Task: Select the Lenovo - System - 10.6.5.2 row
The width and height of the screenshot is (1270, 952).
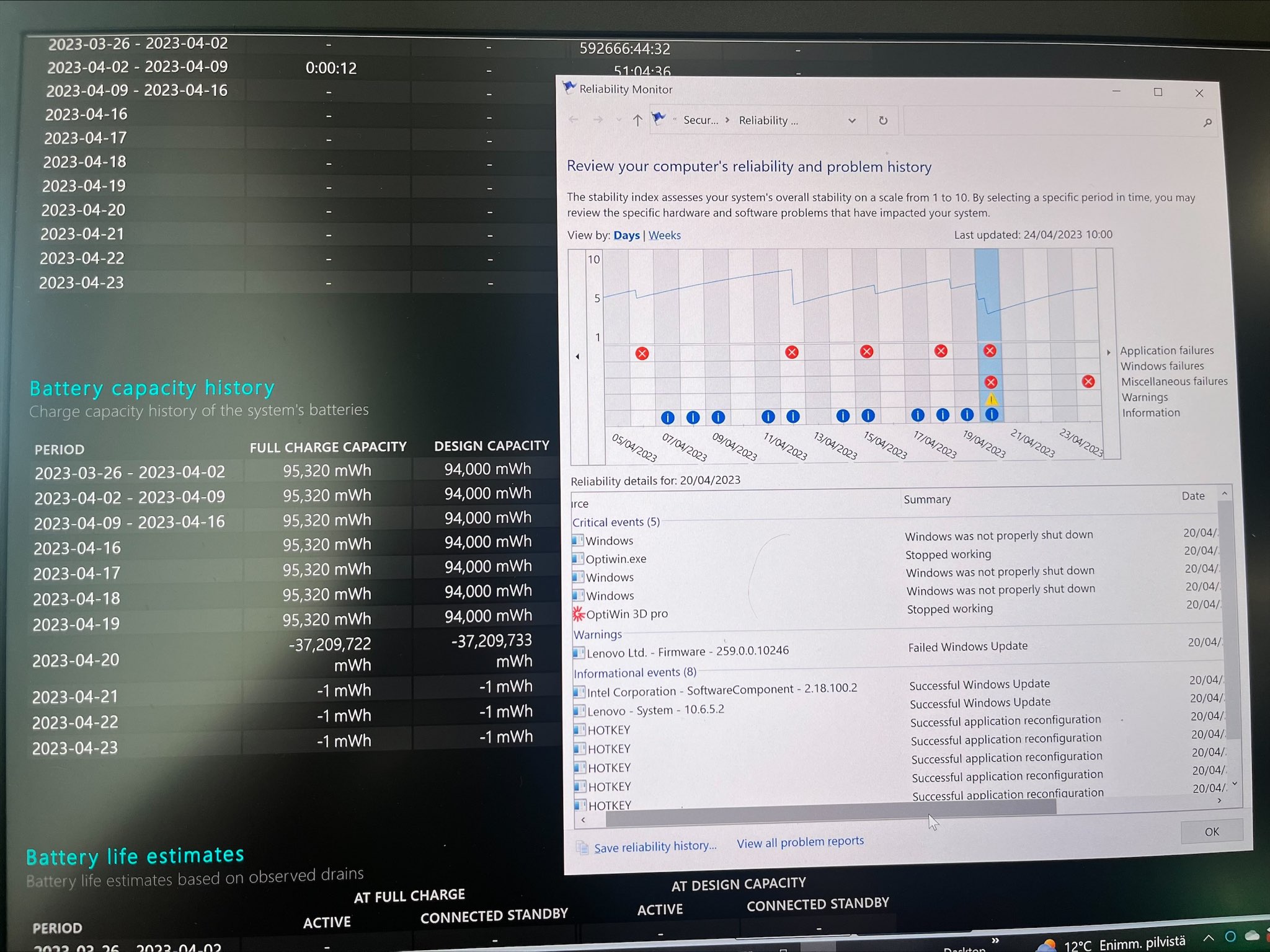Action: tap(898, 707)
